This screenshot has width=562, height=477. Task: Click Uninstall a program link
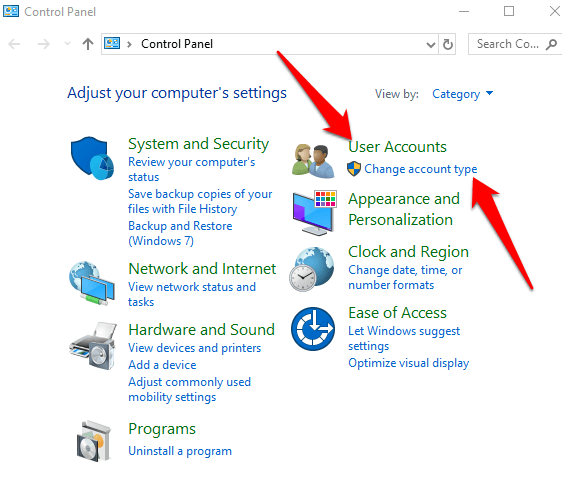click(180, 451)
